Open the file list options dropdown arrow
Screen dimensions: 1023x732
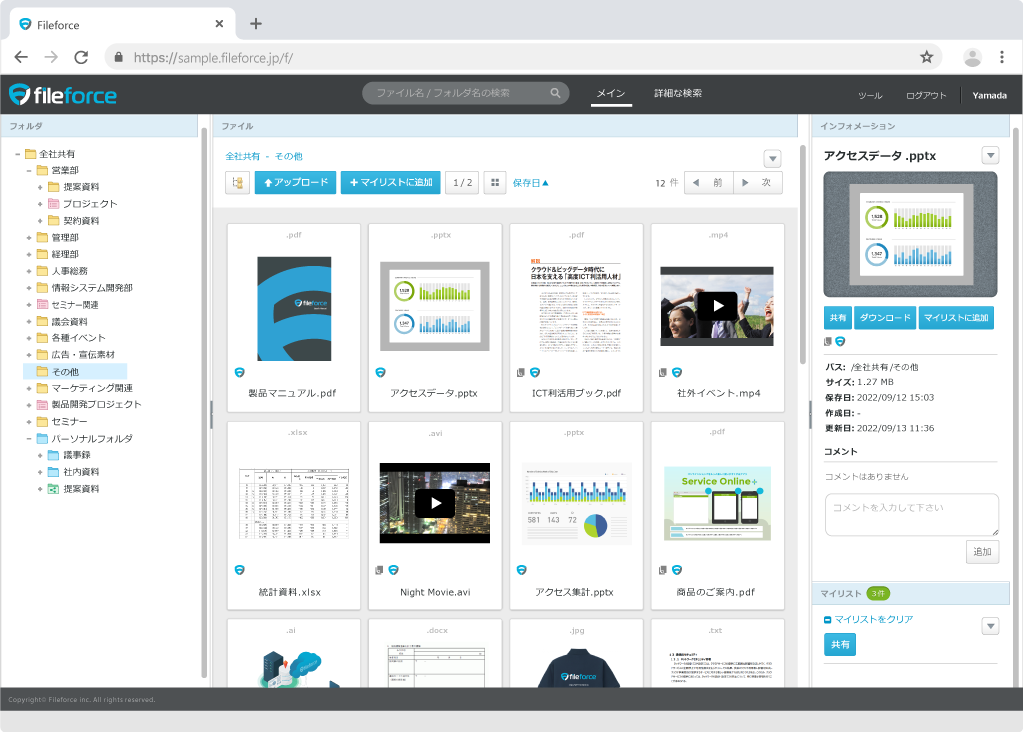[x=772, y=158]
